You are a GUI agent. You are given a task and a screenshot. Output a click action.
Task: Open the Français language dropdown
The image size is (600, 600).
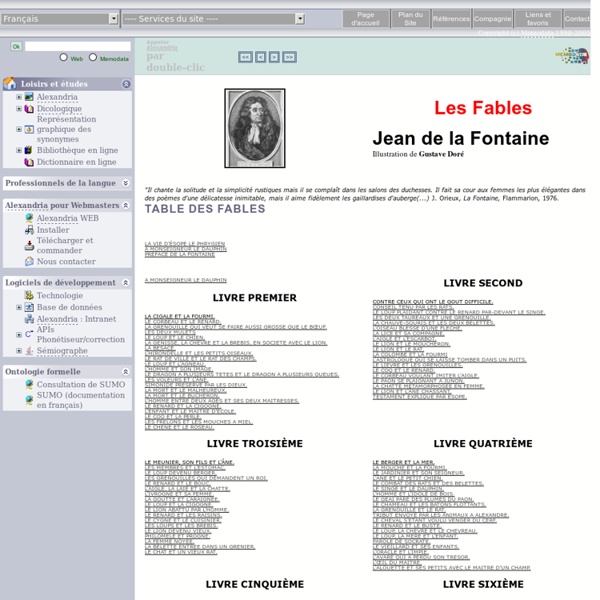[x=60, y=19]
